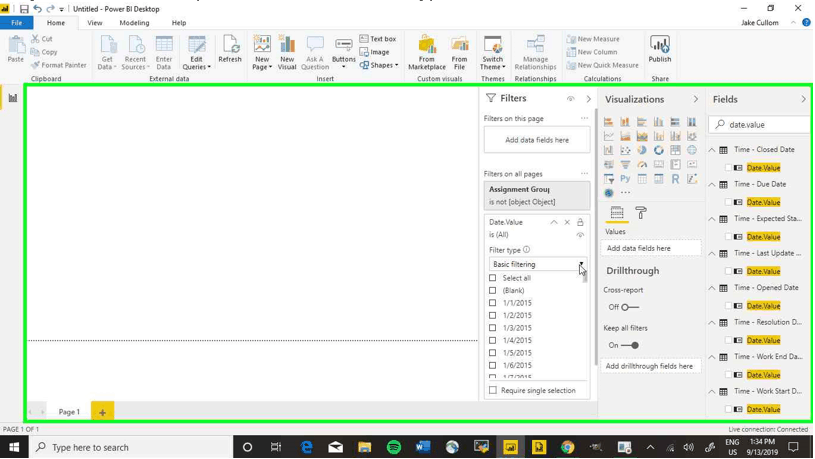Open the File menu
The image size is (815, 459).
17,23
